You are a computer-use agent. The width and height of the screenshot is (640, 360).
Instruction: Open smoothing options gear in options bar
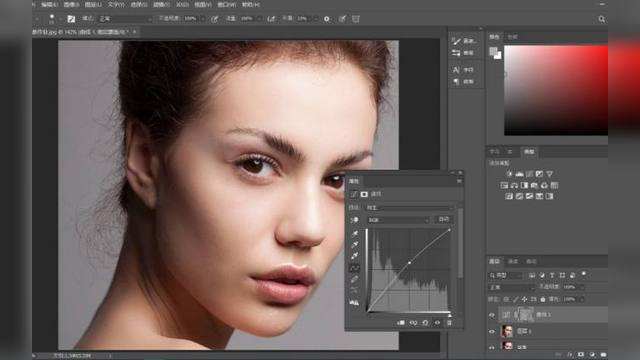pos(327,19)
